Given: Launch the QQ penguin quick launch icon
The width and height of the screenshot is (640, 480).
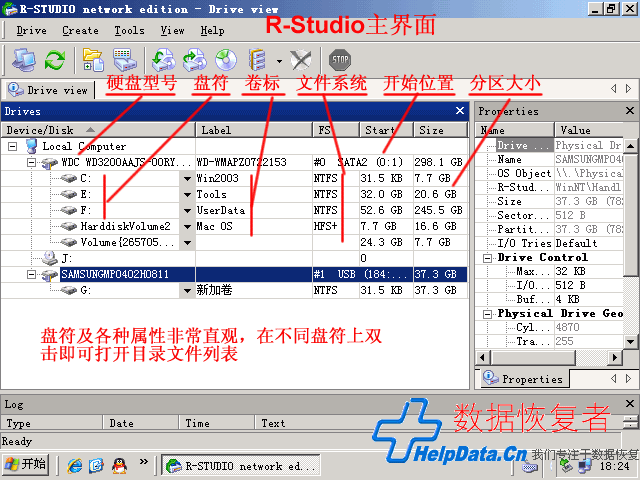Looking at the screenshot, I should [x=119, y=465].
